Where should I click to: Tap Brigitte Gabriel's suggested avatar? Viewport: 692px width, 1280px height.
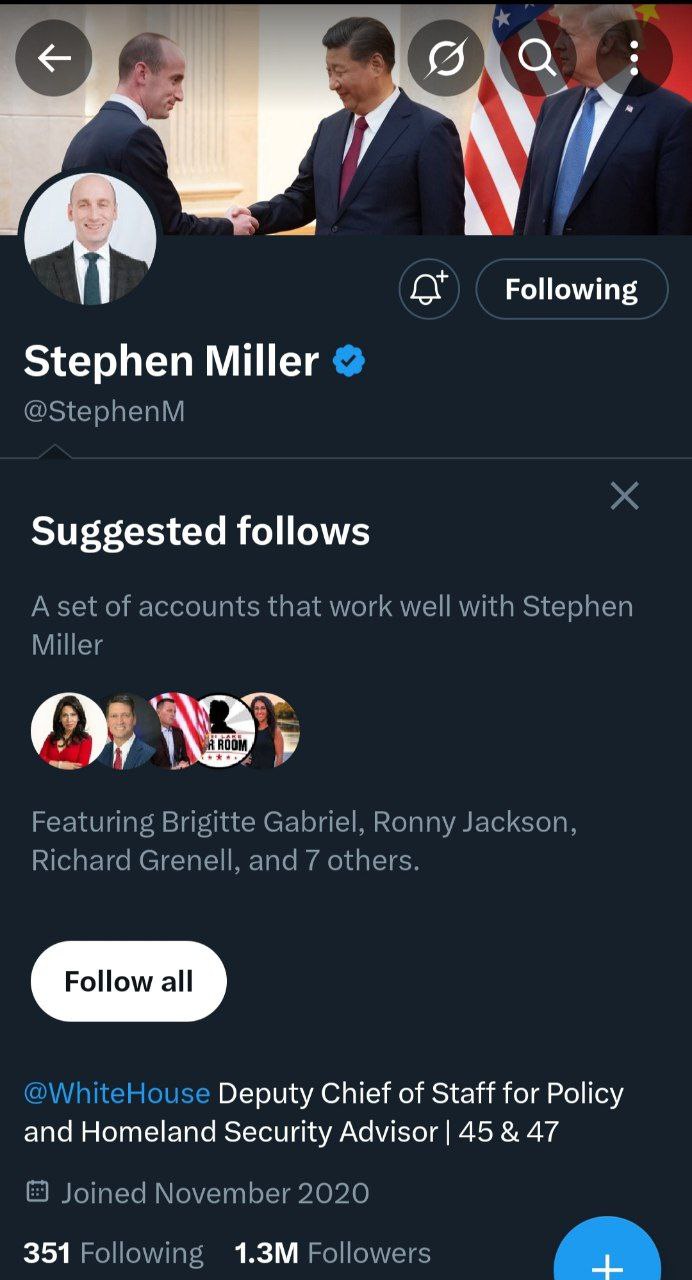tap(66, 731)
